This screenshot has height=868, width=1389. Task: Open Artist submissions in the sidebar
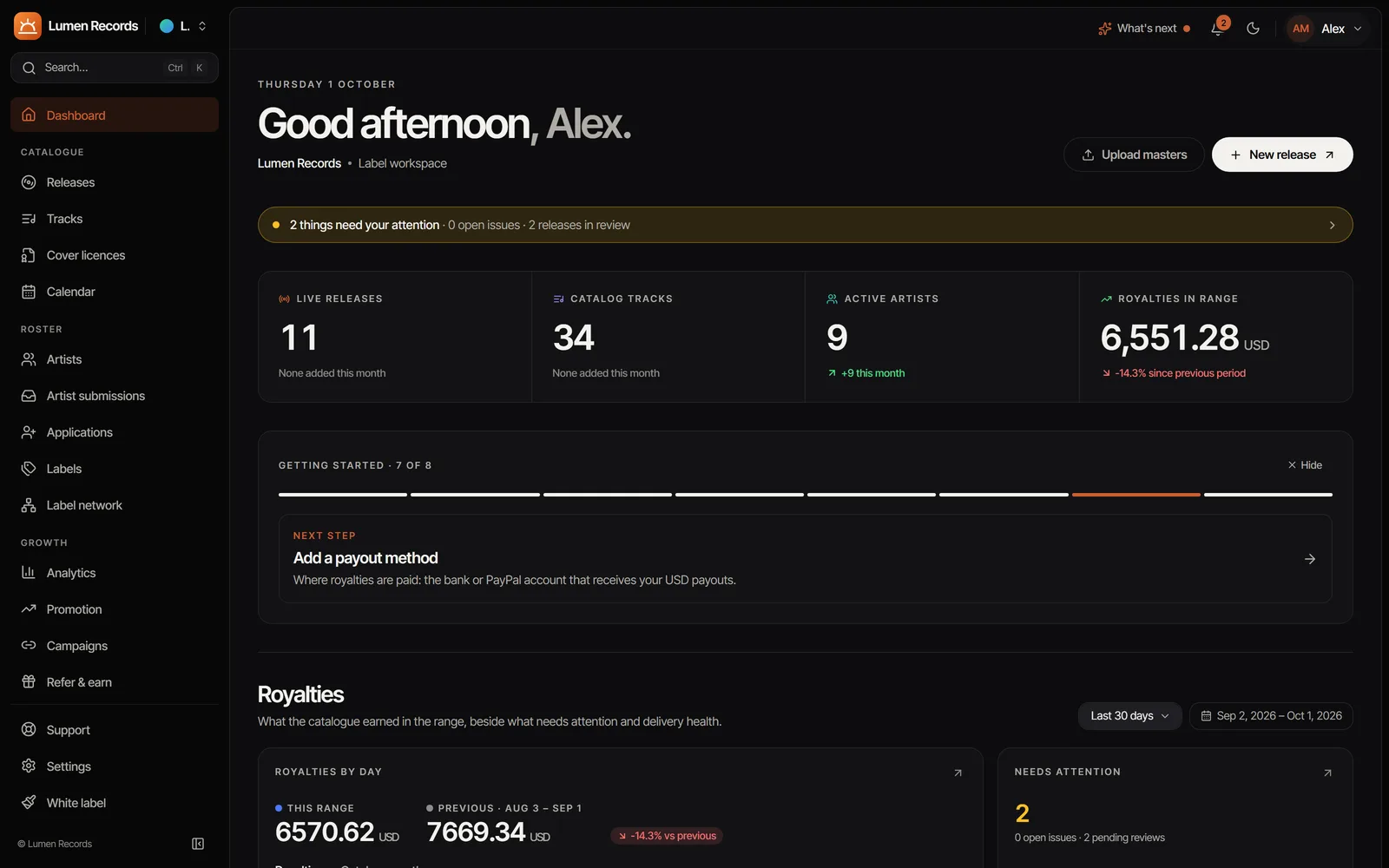115,396
